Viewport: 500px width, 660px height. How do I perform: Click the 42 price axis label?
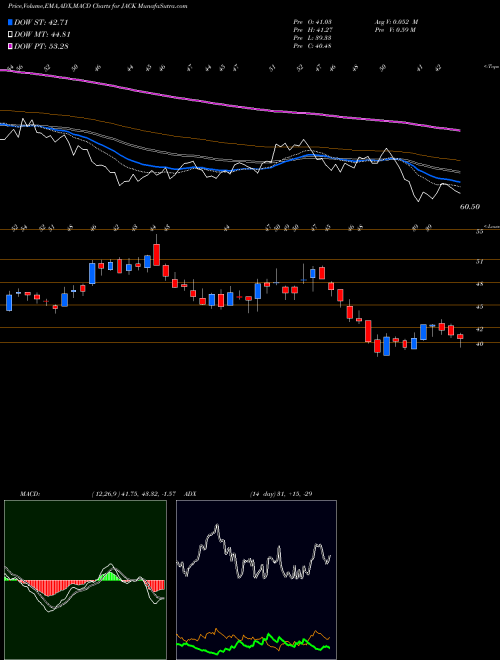479,330
